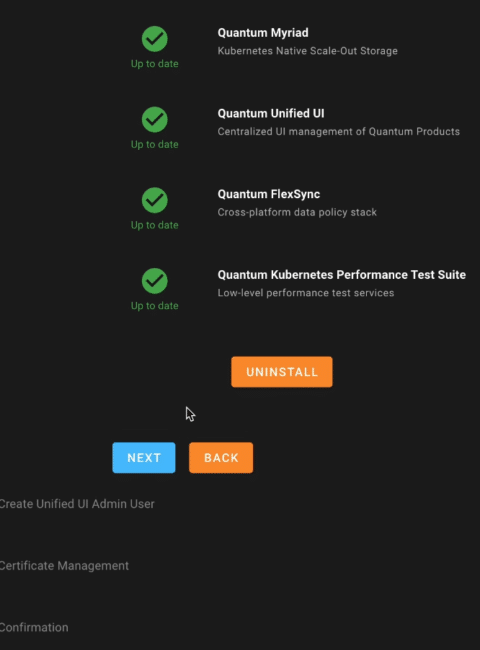Viewport: 480px width, 650px height.
Task: Select the Quantum Myriad title
Action: click(x=263, y=33)
